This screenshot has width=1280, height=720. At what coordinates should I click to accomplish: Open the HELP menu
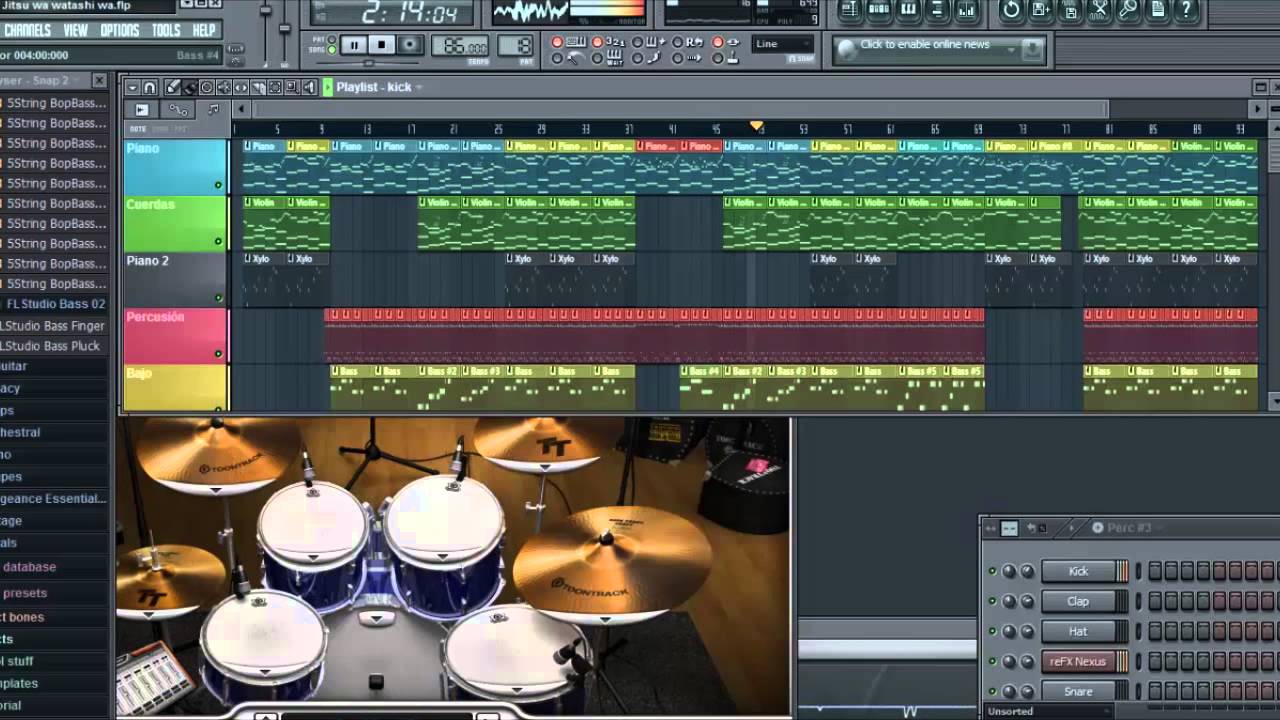click(204, 31)
